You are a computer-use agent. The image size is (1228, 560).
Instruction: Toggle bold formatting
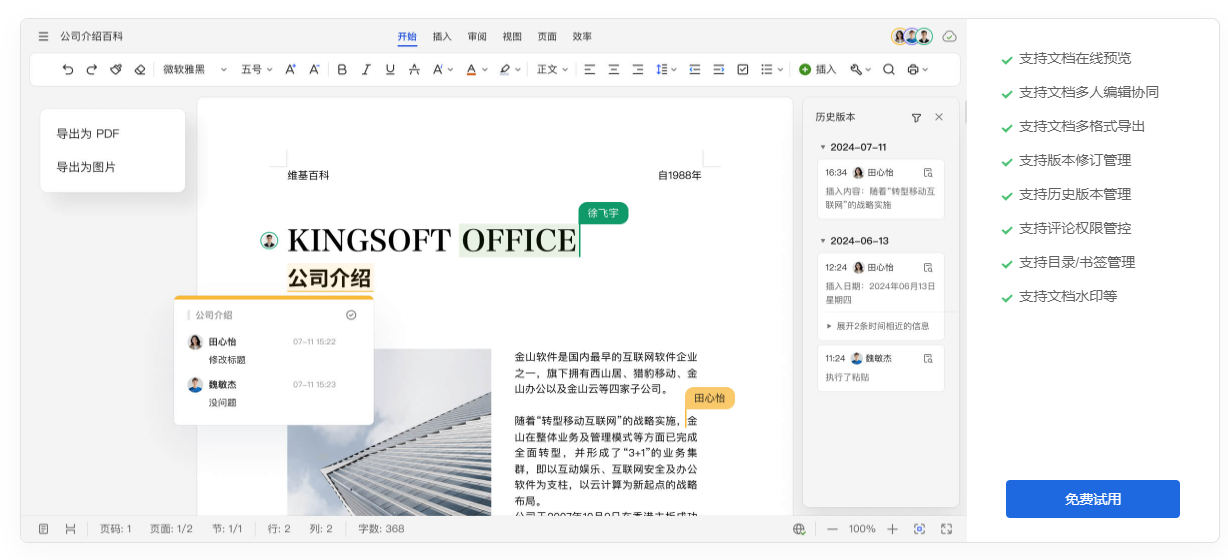pyautogui.click(x=342, y=70)
